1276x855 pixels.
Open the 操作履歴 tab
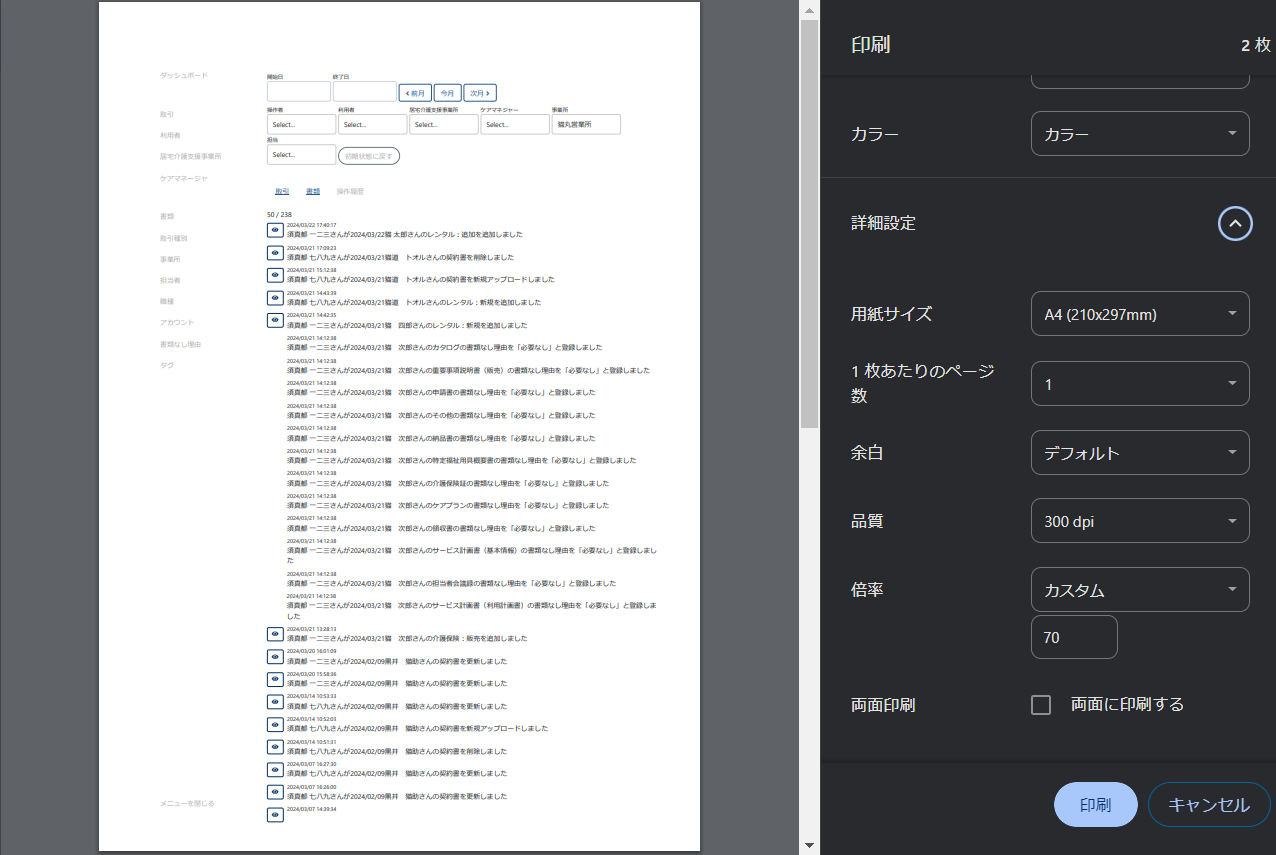[351, 190]
